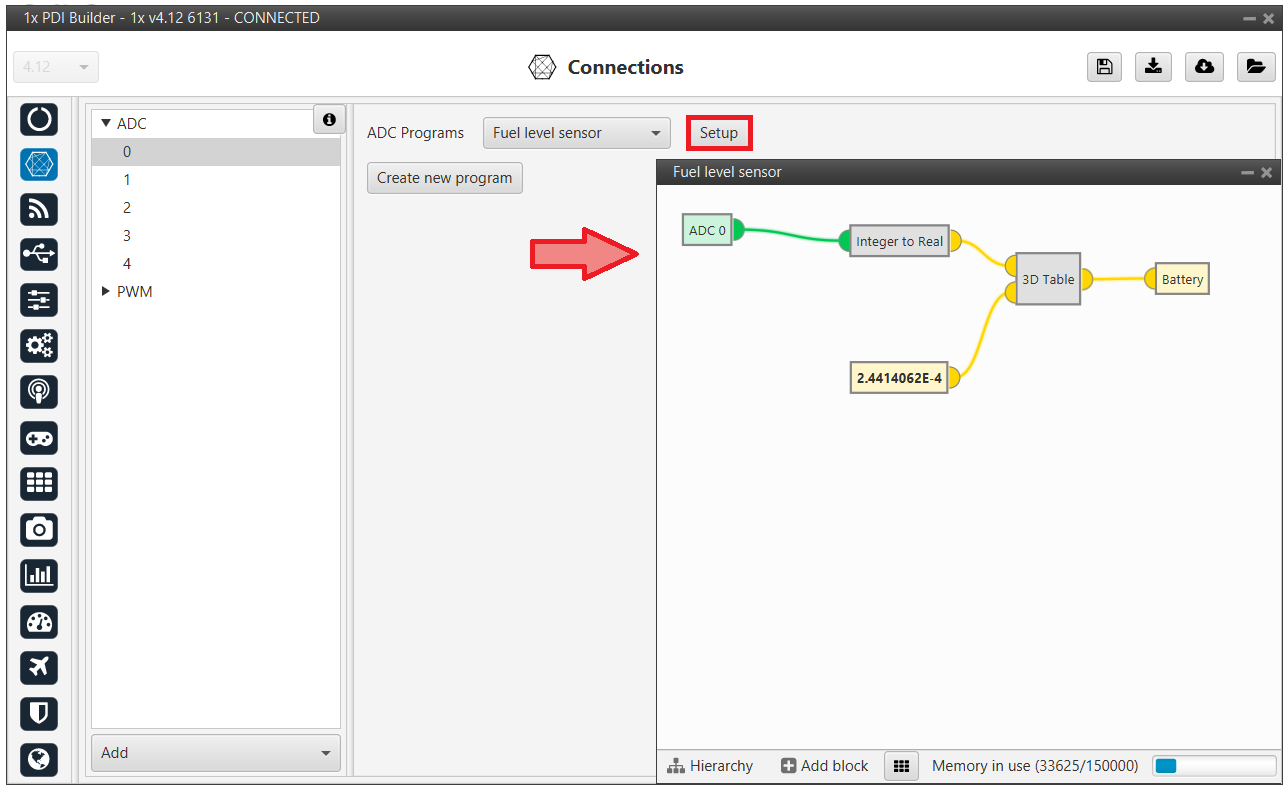Screen dimensions: 1286x790
Task: Open the USB sidebar icon
Action: click(39, 255)
